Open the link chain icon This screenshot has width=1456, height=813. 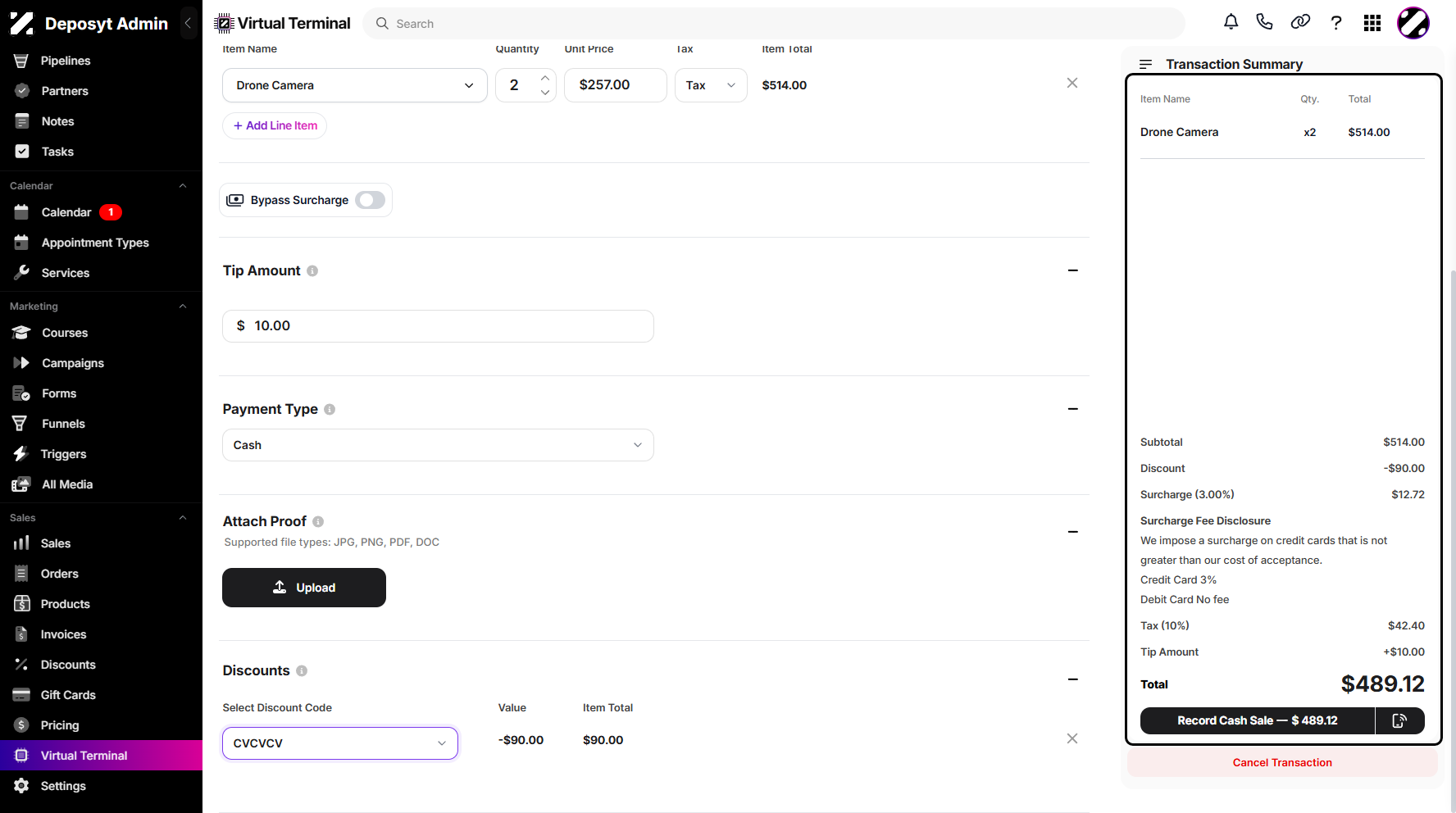tap(1300, 22)
